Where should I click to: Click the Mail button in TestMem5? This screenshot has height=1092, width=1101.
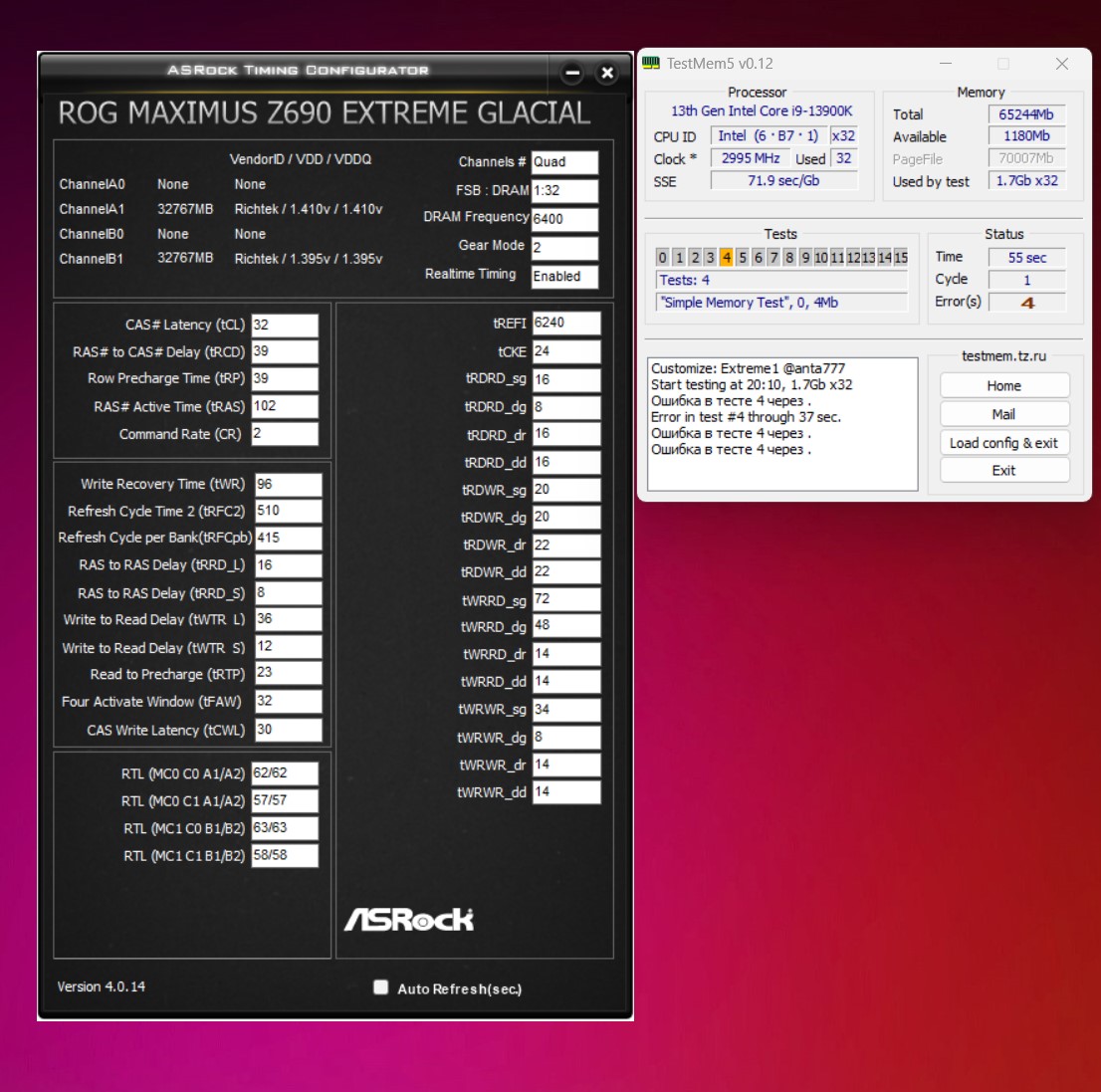1004,414
